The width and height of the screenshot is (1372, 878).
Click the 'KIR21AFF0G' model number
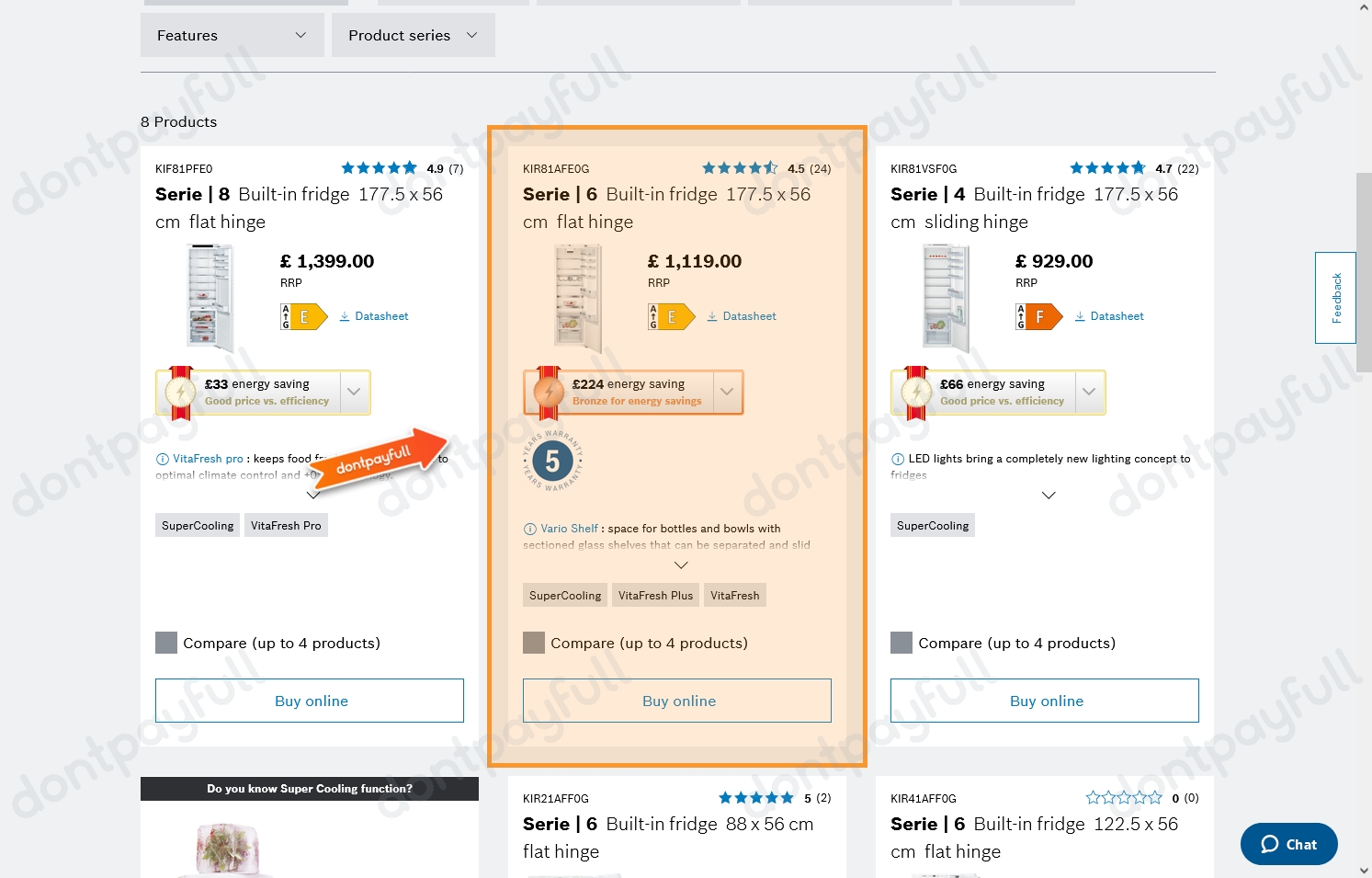coord(556,798)
